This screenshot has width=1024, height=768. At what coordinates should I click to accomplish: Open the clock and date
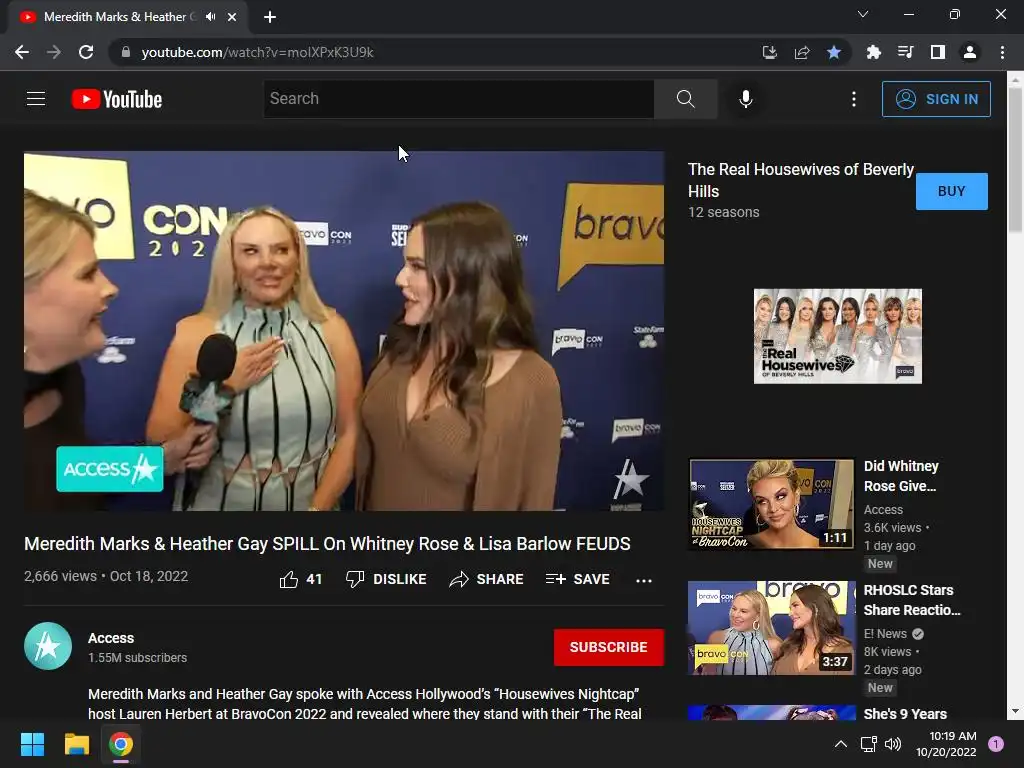[946, 744]
